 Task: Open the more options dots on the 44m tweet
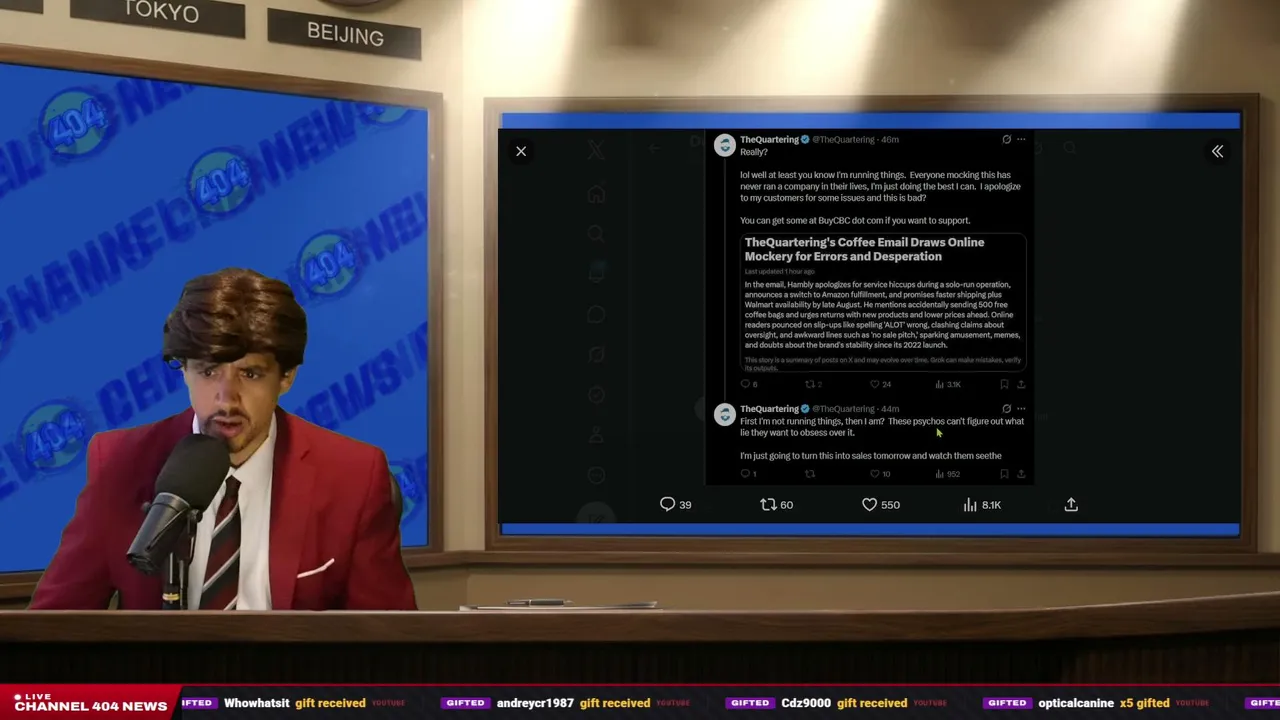[x=1021, y=408]
